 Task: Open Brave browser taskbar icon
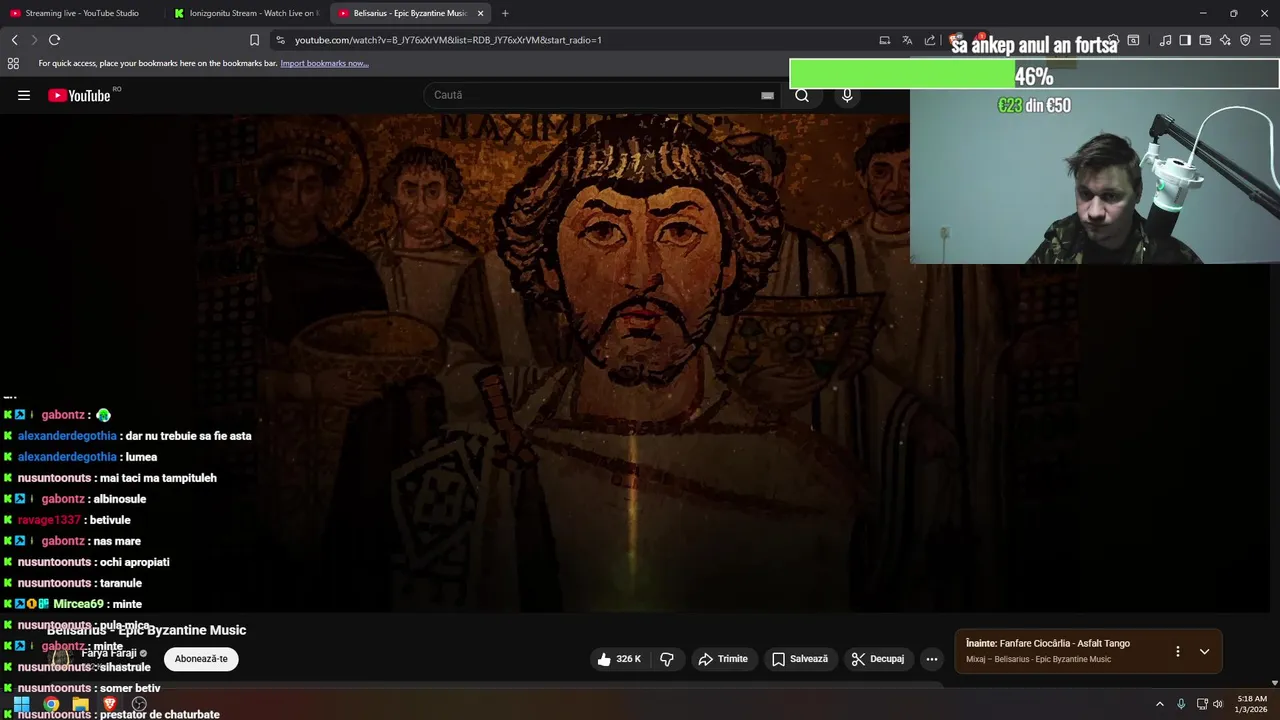[110, 704]
